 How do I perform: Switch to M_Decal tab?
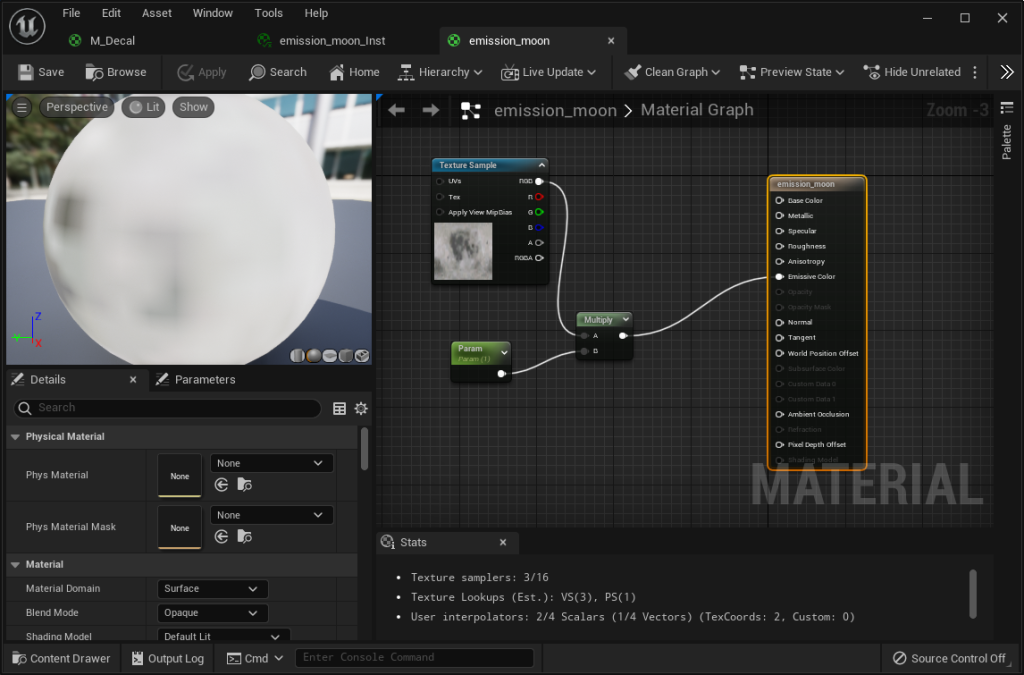pos(103,40)
